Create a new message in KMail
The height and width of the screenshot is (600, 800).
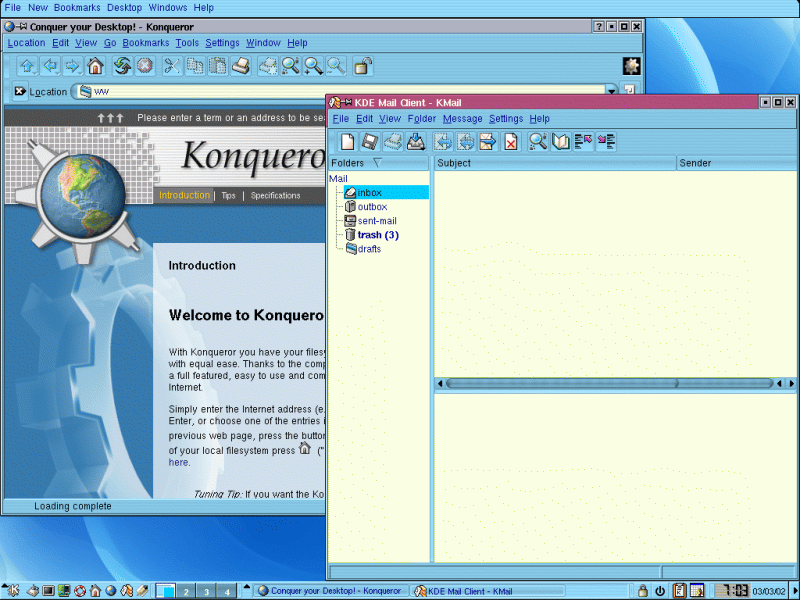pyautogui.click(x=347, y=141)
